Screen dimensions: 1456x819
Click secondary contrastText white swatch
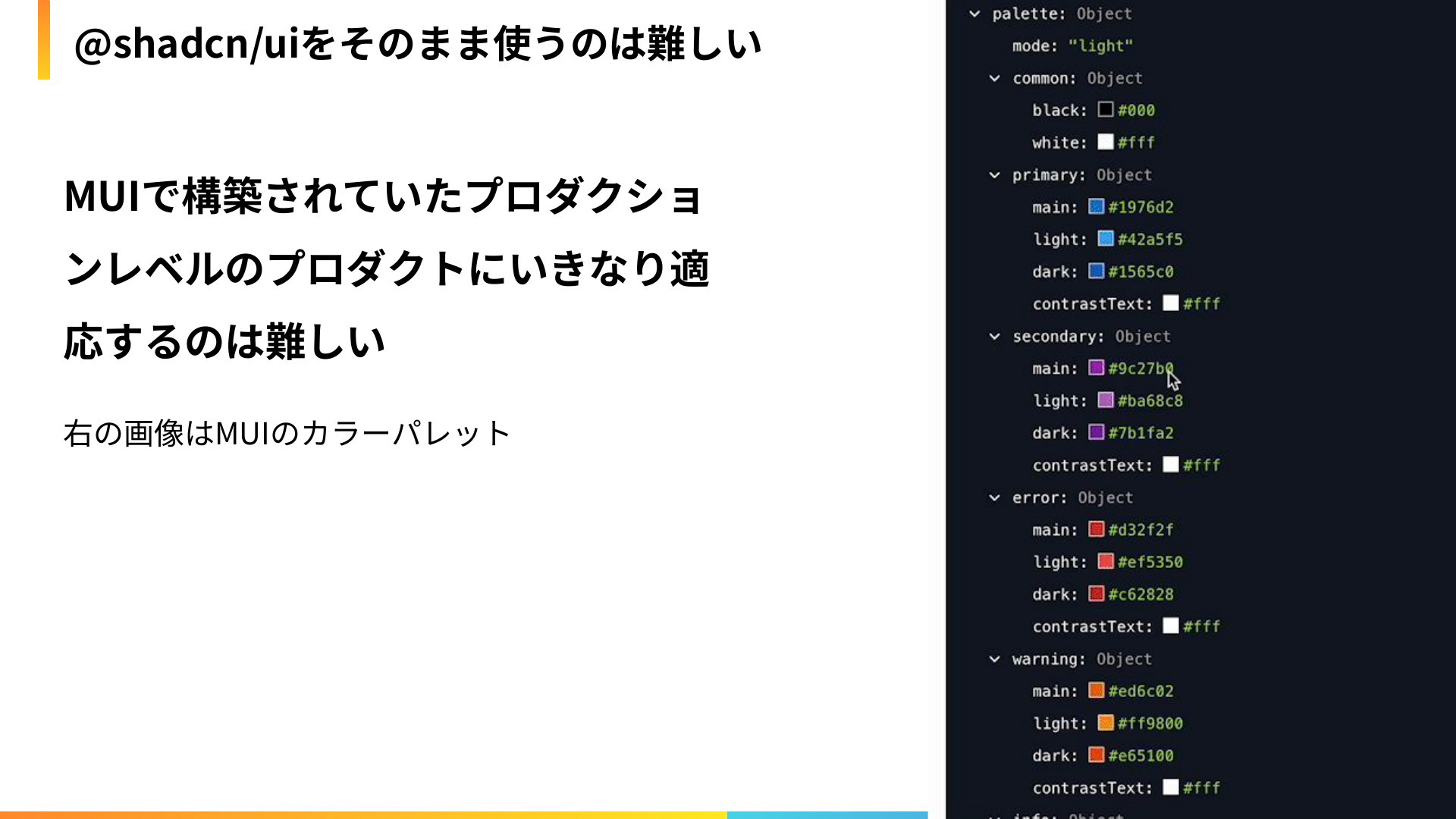click(1171, 464)
